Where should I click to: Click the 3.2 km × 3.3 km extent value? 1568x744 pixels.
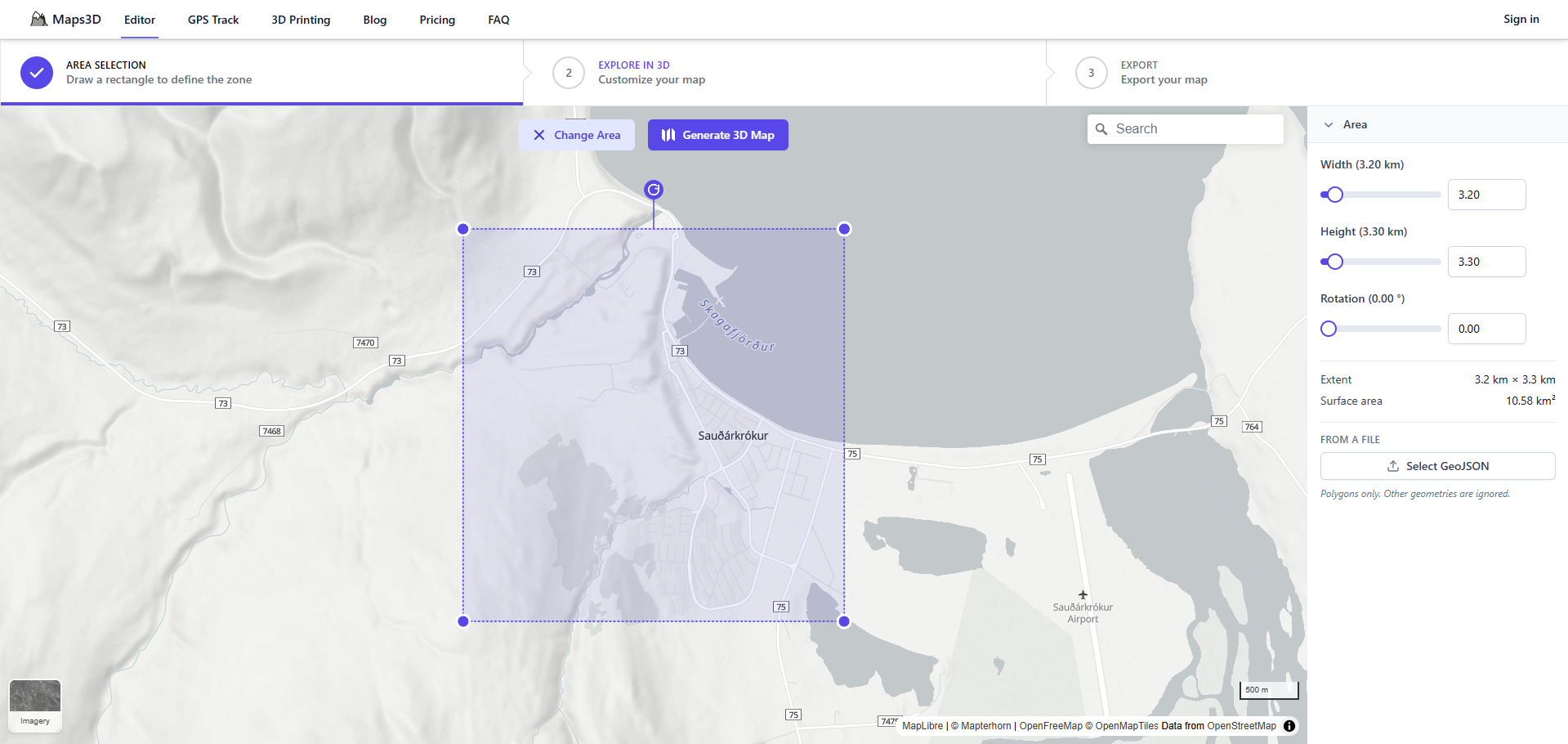[x=1515, y=379]
